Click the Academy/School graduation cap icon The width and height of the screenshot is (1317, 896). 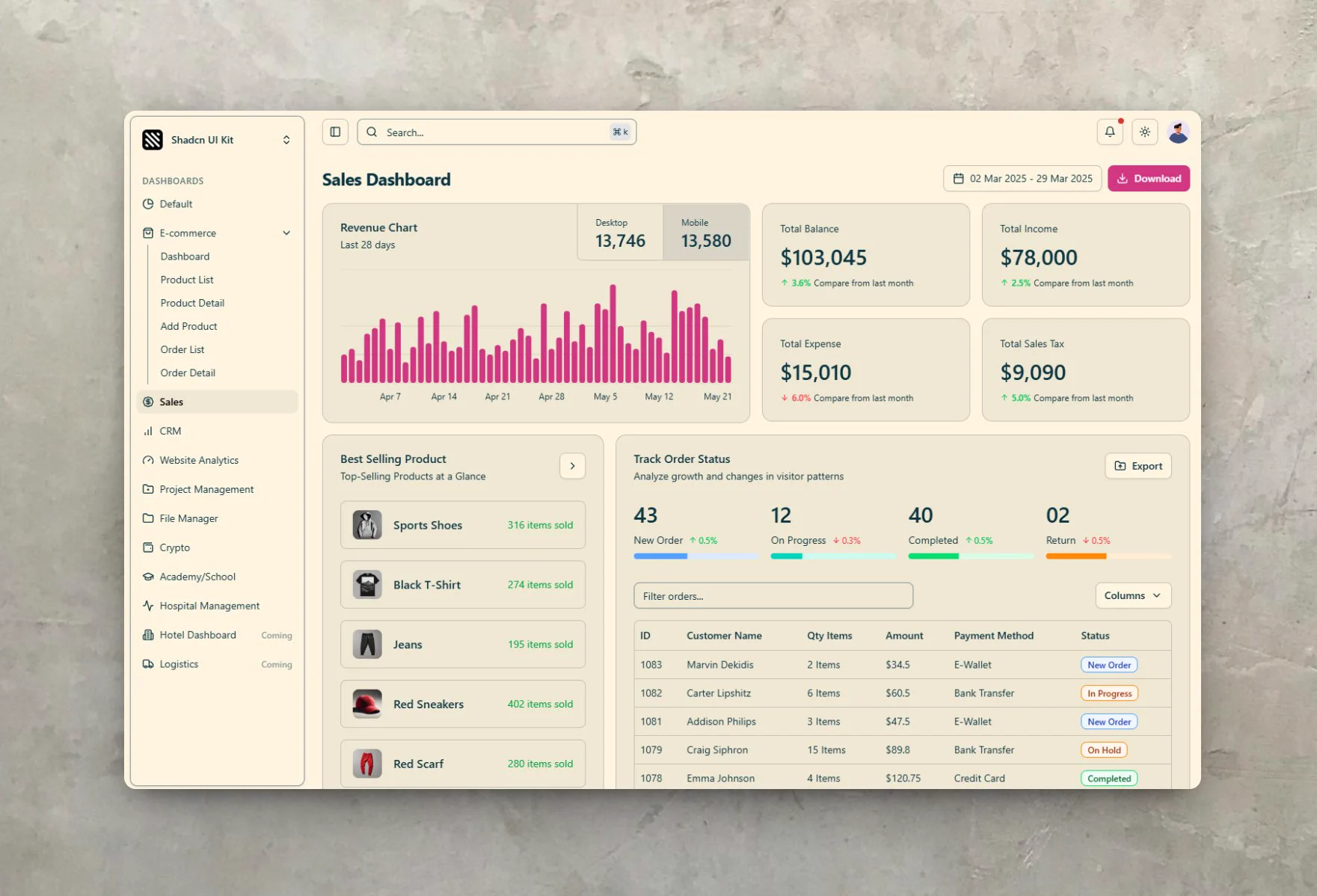(x=148, y=577)
